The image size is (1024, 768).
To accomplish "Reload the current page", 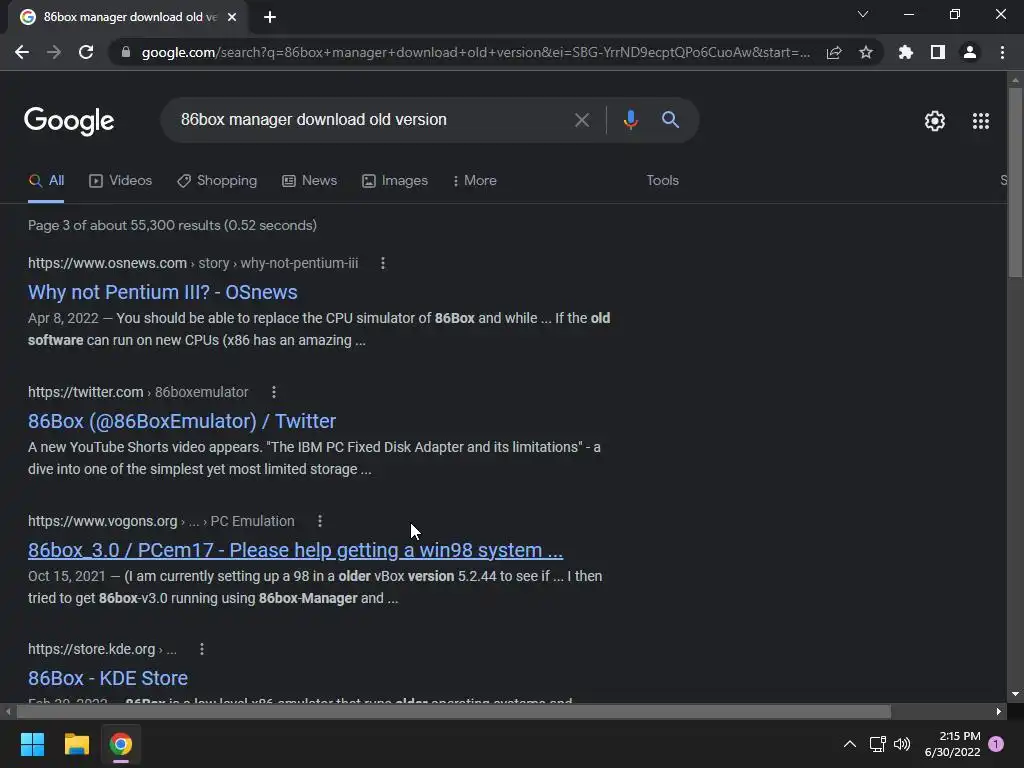I will (x=86, y=52).
